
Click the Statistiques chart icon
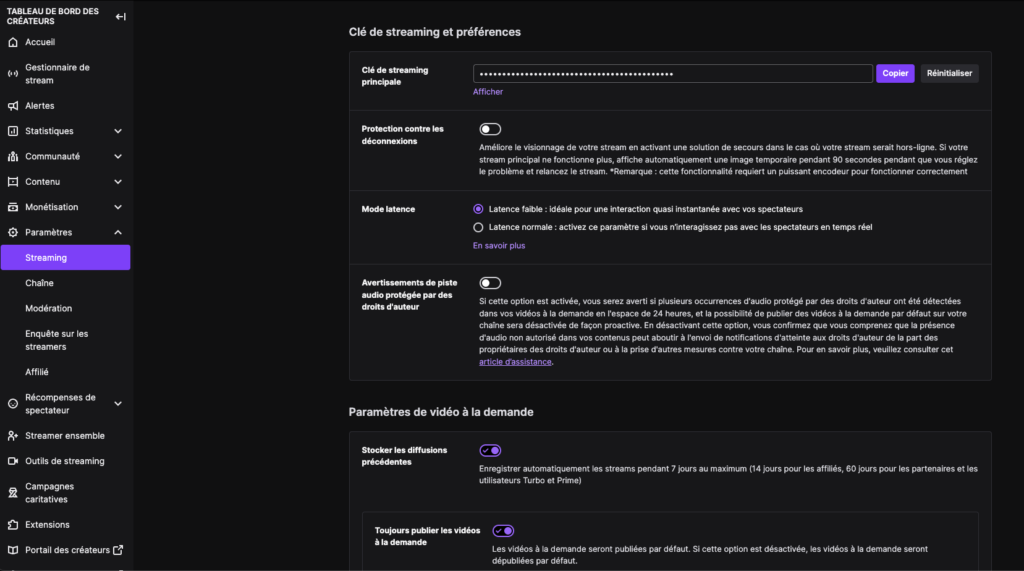(13, 131)
